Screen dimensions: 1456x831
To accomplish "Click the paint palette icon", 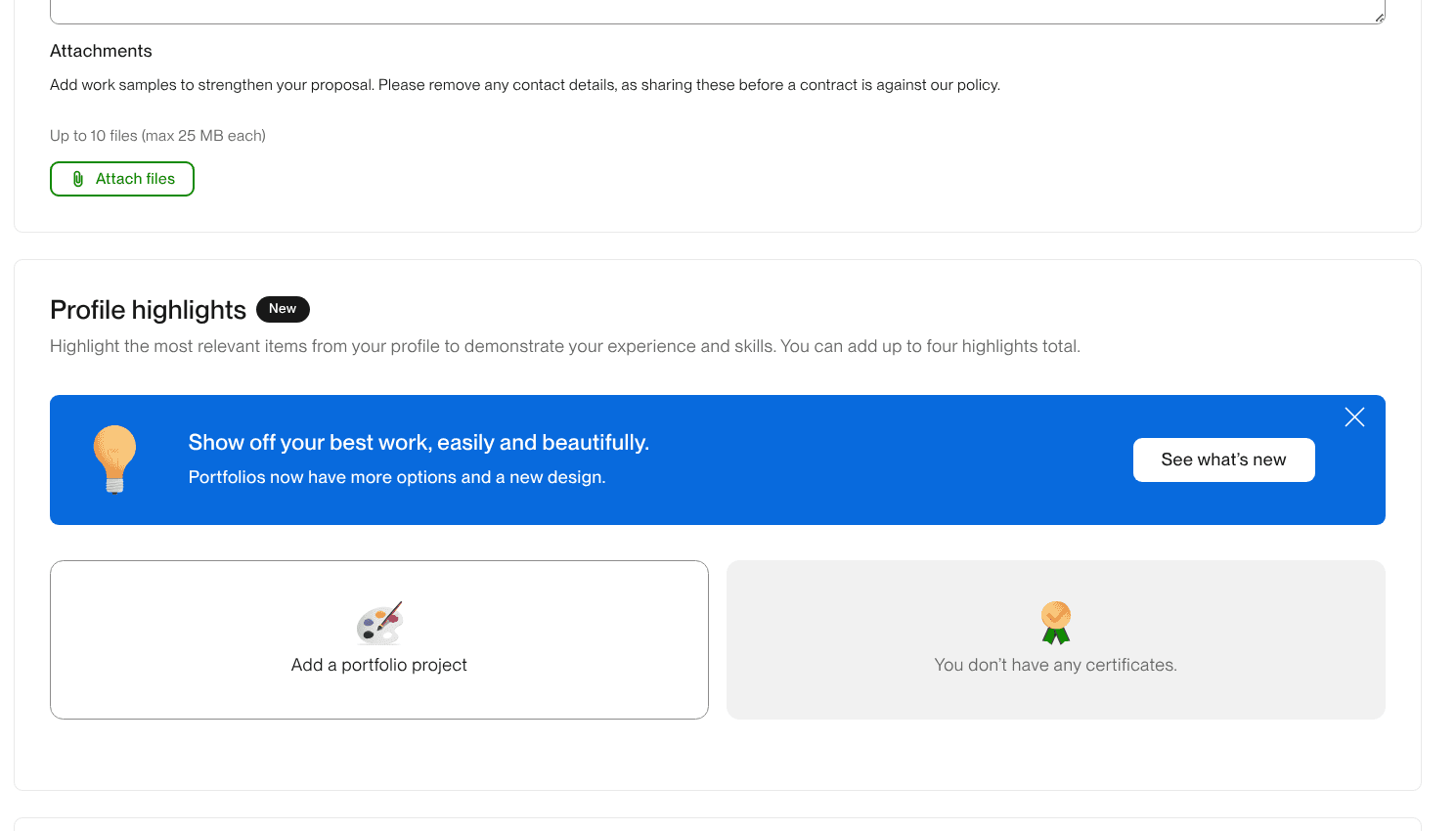I will click(x=379, y=623).
